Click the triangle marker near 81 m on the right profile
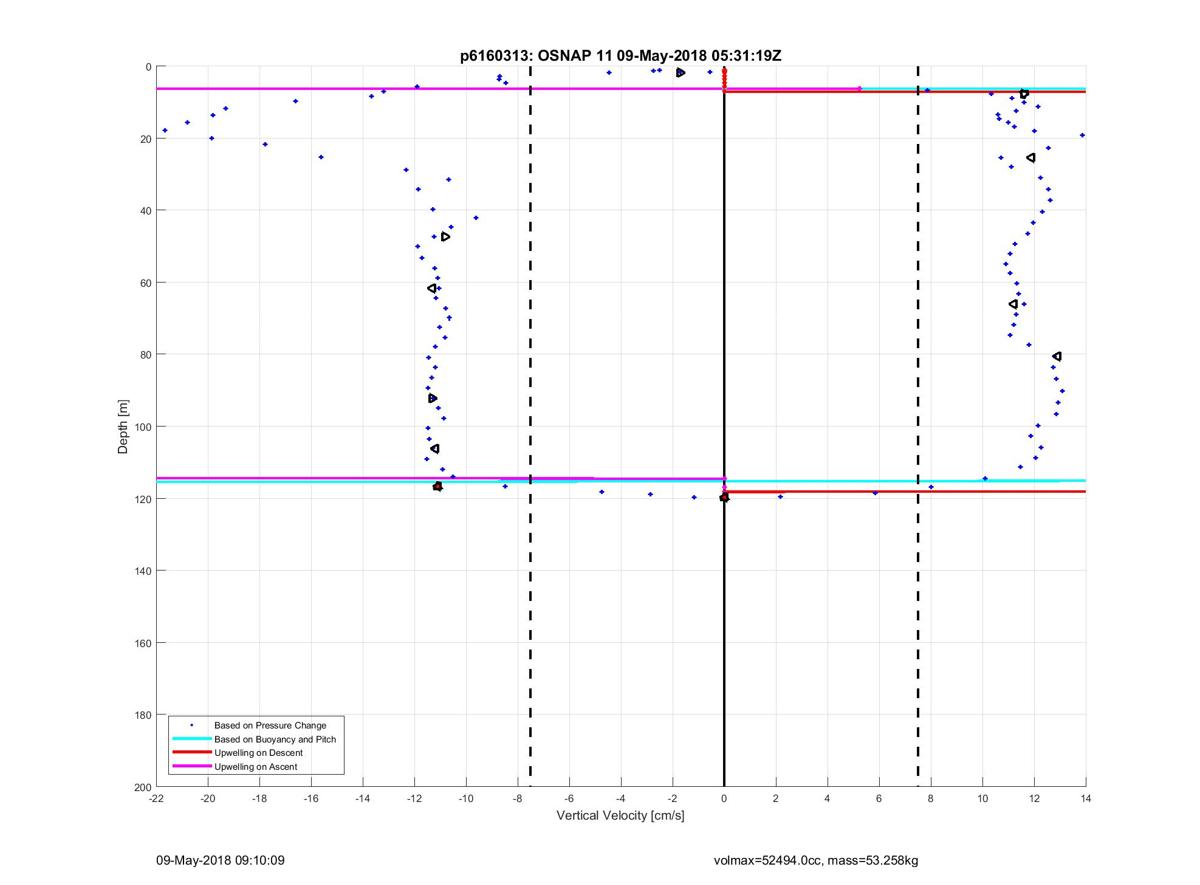The image size is (1200, 885). tap(1057, 356)
